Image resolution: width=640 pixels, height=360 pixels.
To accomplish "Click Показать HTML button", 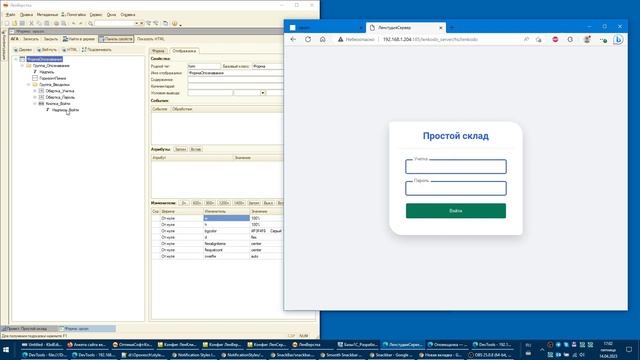I will coord(151,39).
